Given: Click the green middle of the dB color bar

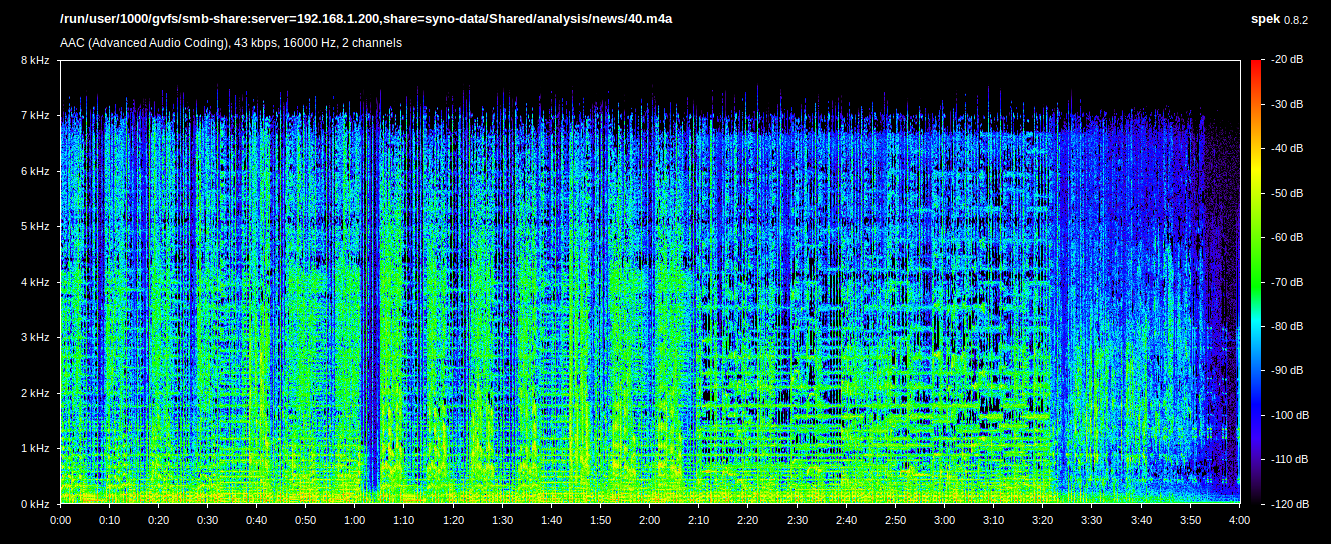Looking at the screenshot, I should point(1256,260).
